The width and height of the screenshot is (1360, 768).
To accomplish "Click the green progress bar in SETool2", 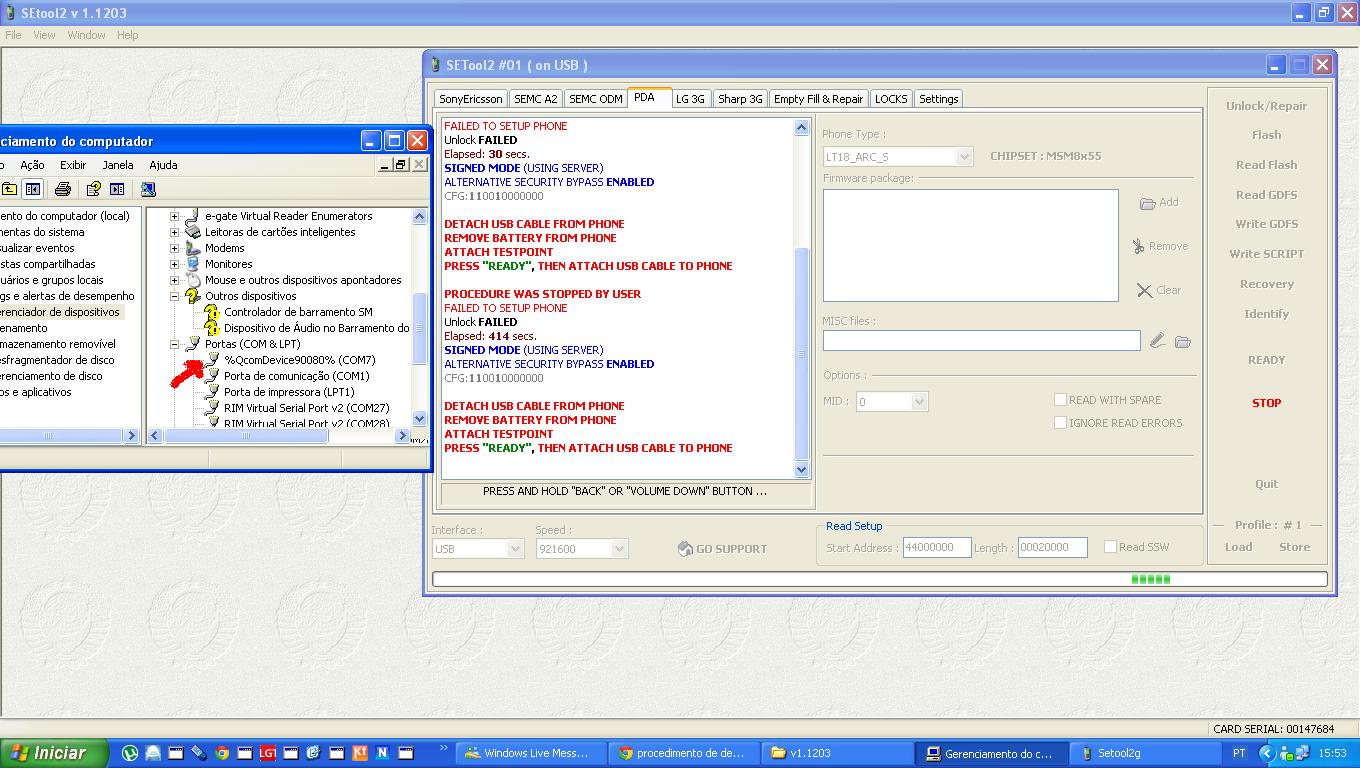I will coord(1150,579).
